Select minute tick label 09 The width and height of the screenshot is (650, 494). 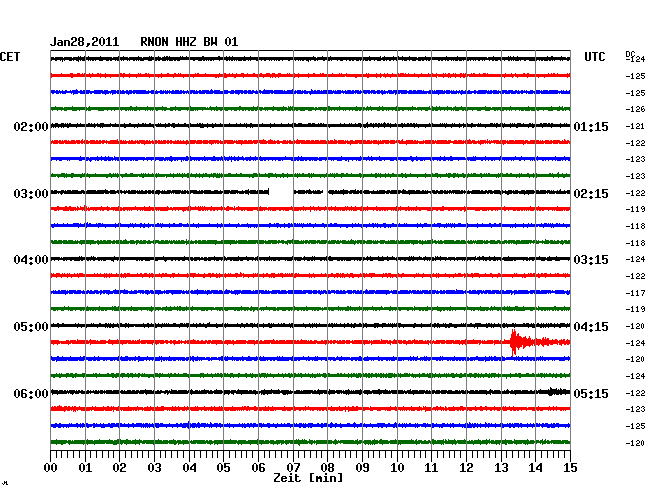click(362, 467)
